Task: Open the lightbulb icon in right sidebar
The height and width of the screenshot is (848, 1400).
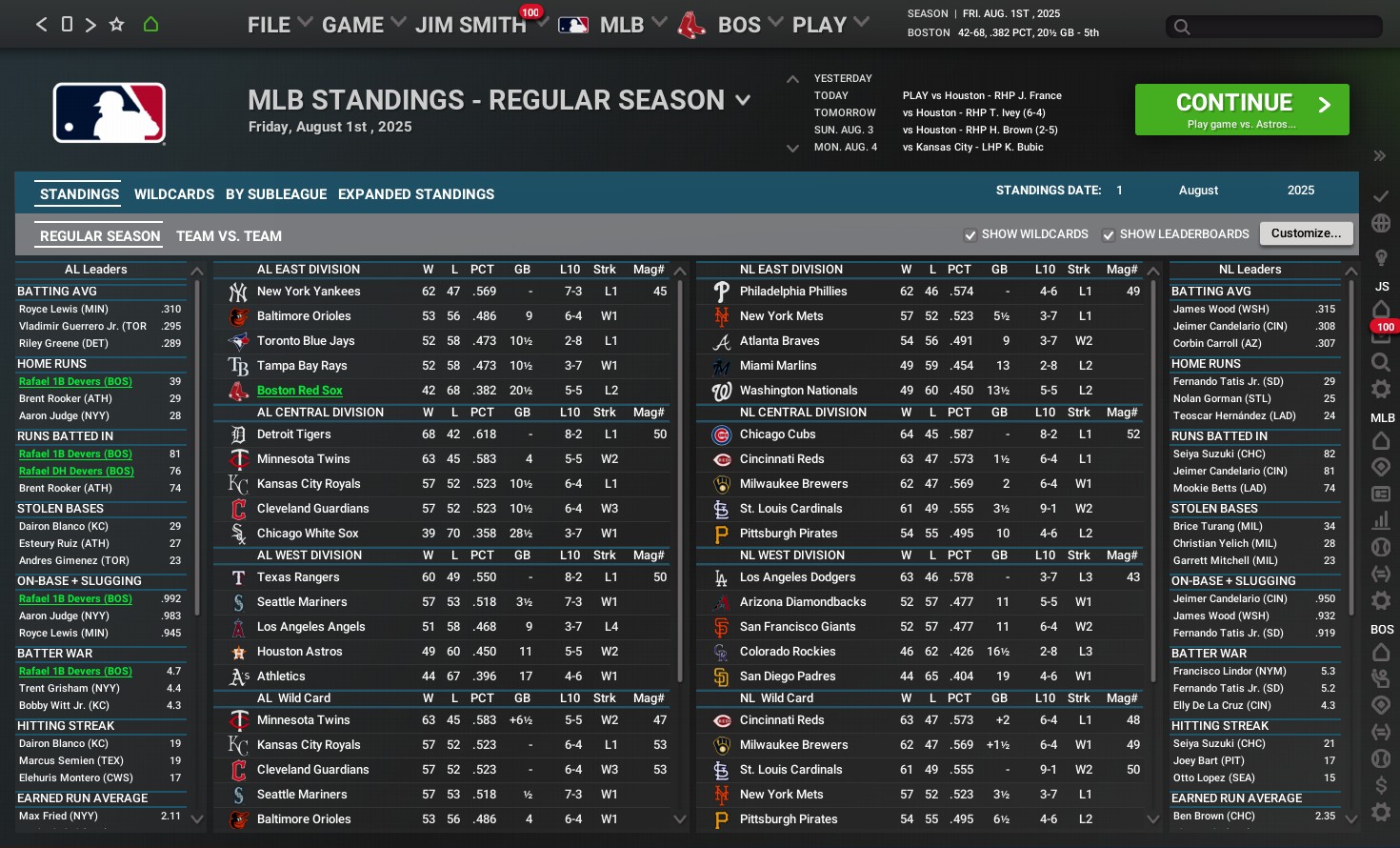Action: (1381, 257)
